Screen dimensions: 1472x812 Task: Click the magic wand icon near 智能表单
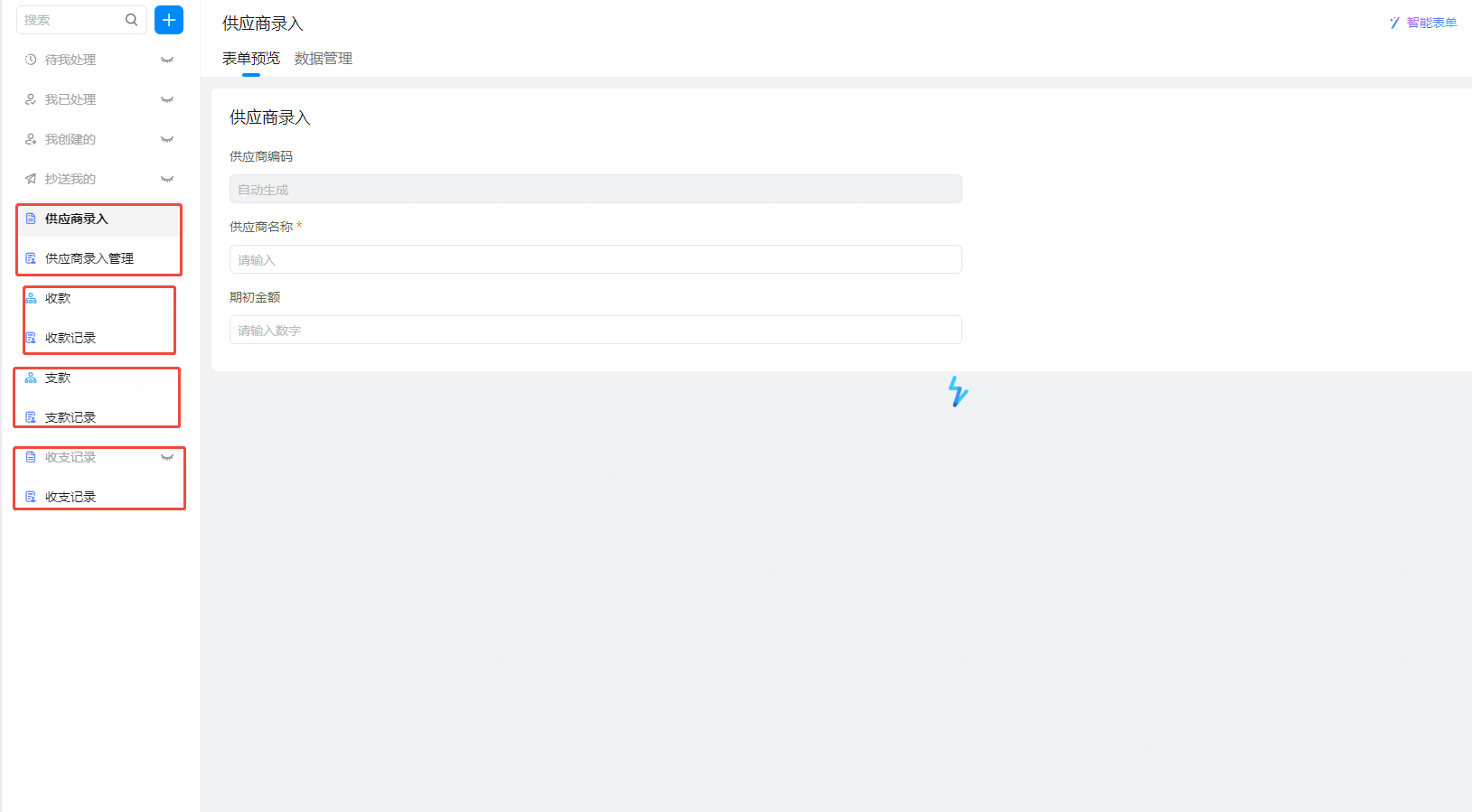tap(1394, 23)
